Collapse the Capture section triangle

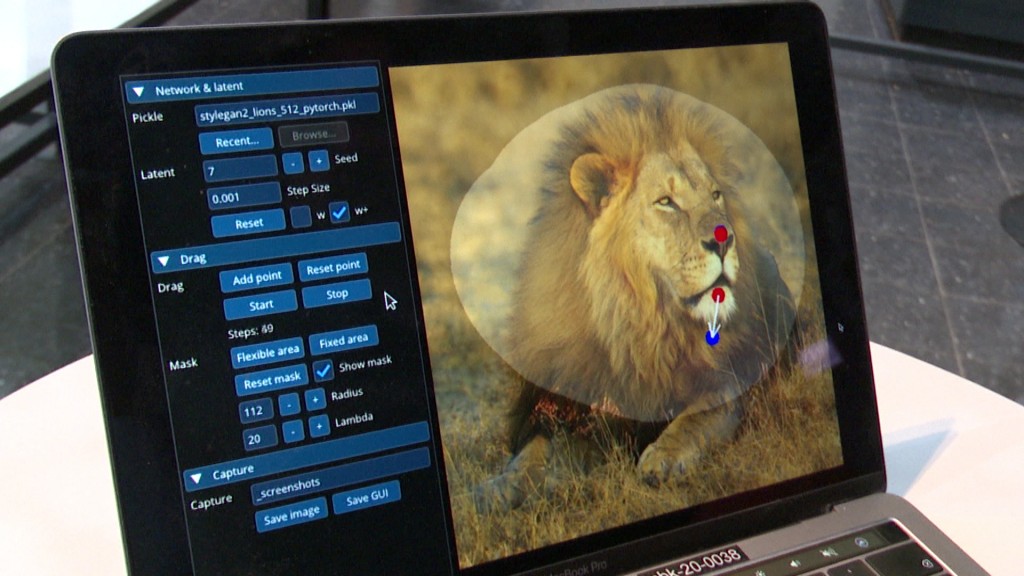[x=196, y=478]
